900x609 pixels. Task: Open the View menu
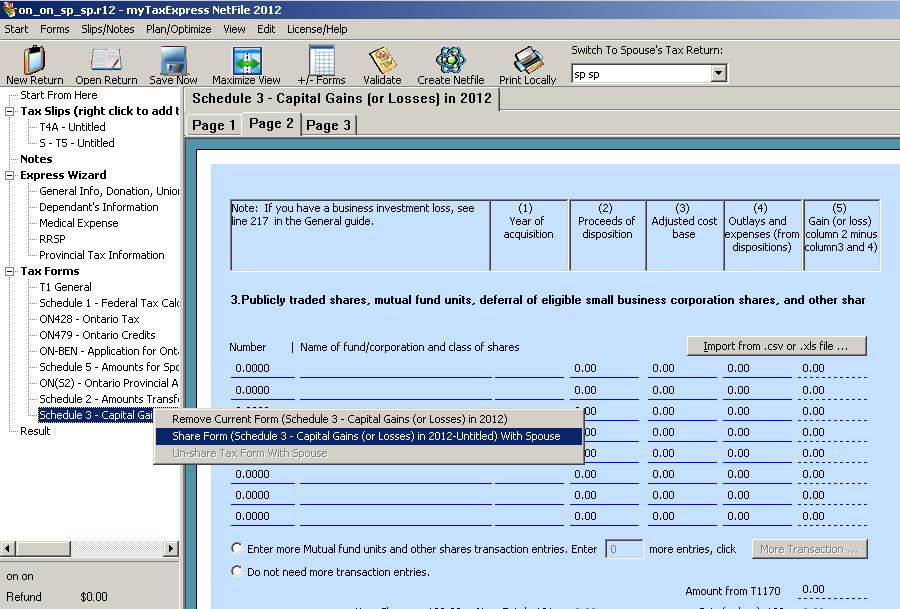coord(234,29)
